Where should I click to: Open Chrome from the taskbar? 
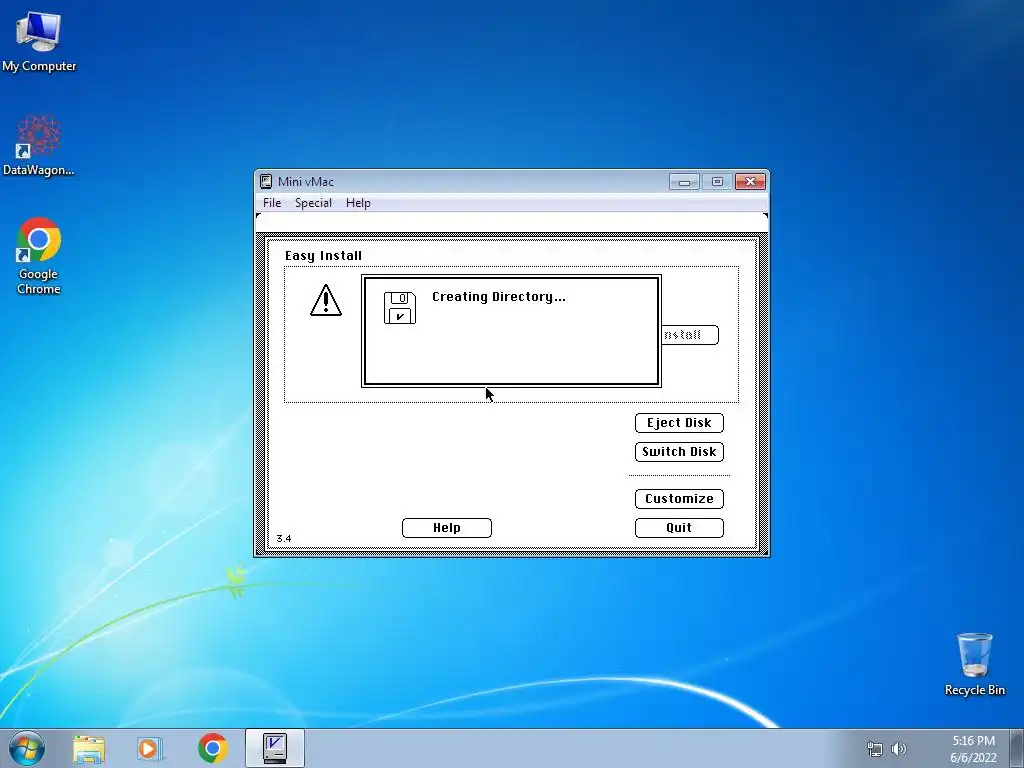point(212,749)
